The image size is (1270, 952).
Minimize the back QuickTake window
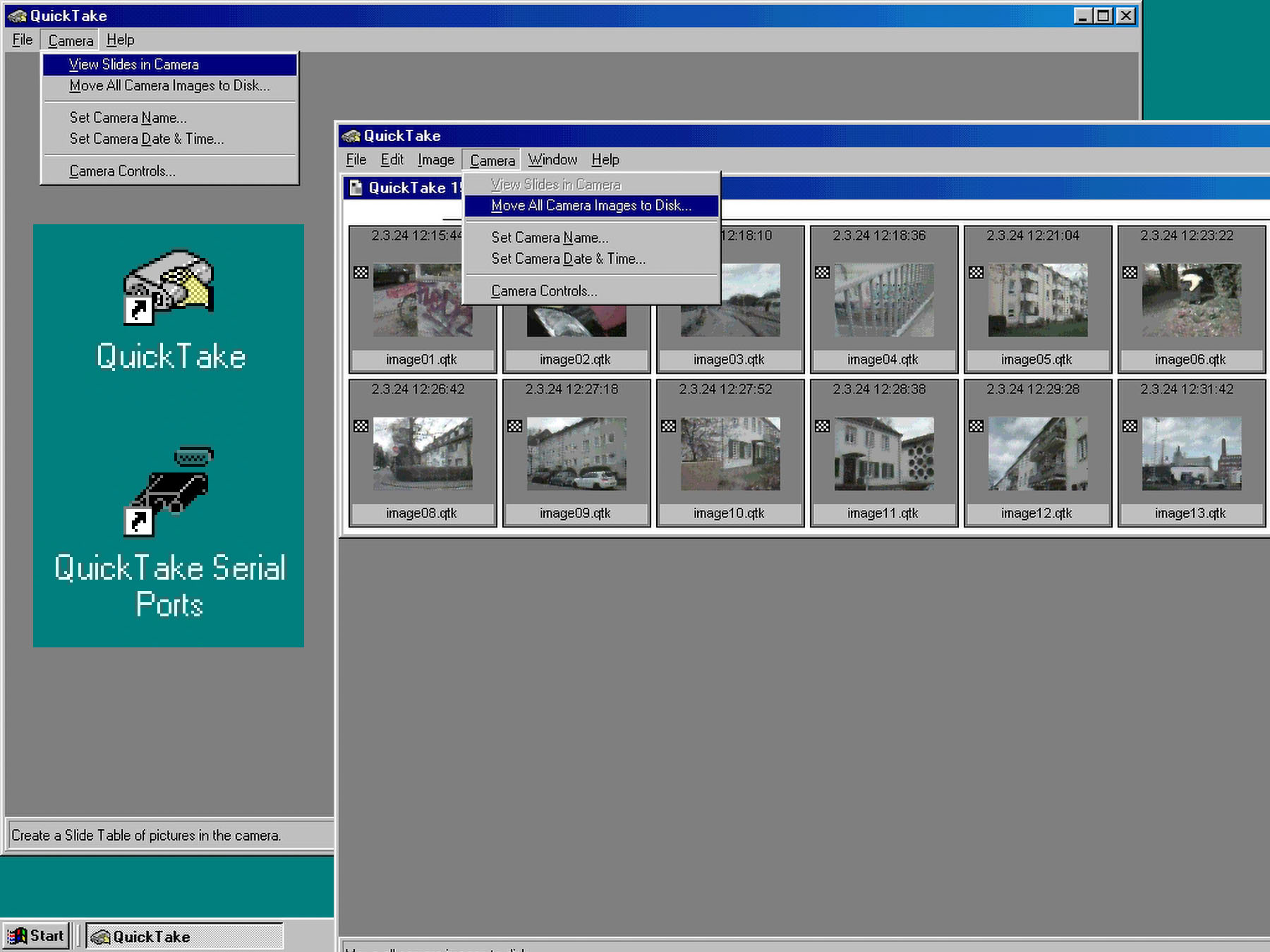[1083, 16]
